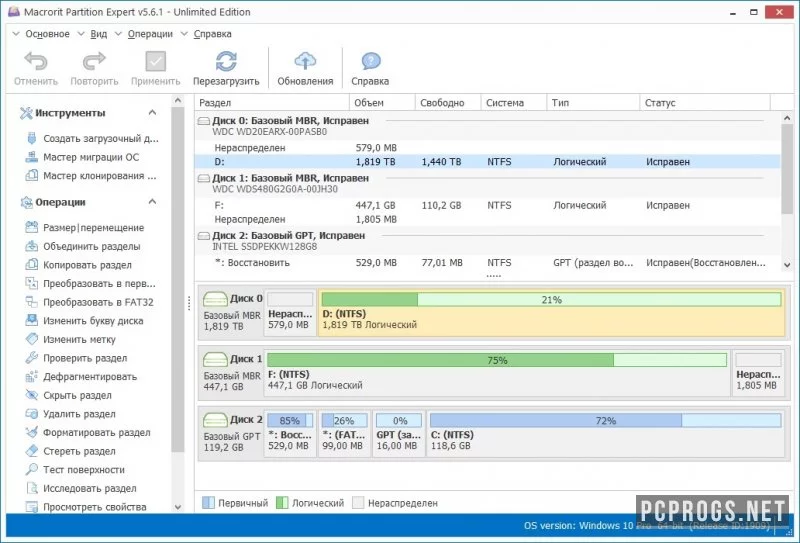Select the Изменить метку icon
This screenshot has height=543, width=800.
(32, 339)
